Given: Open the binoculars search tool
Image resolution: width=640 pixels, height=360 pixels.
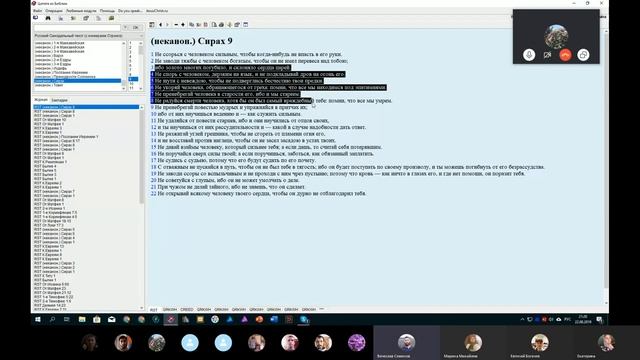Looking at the screenshot, I should click(48, 18).
